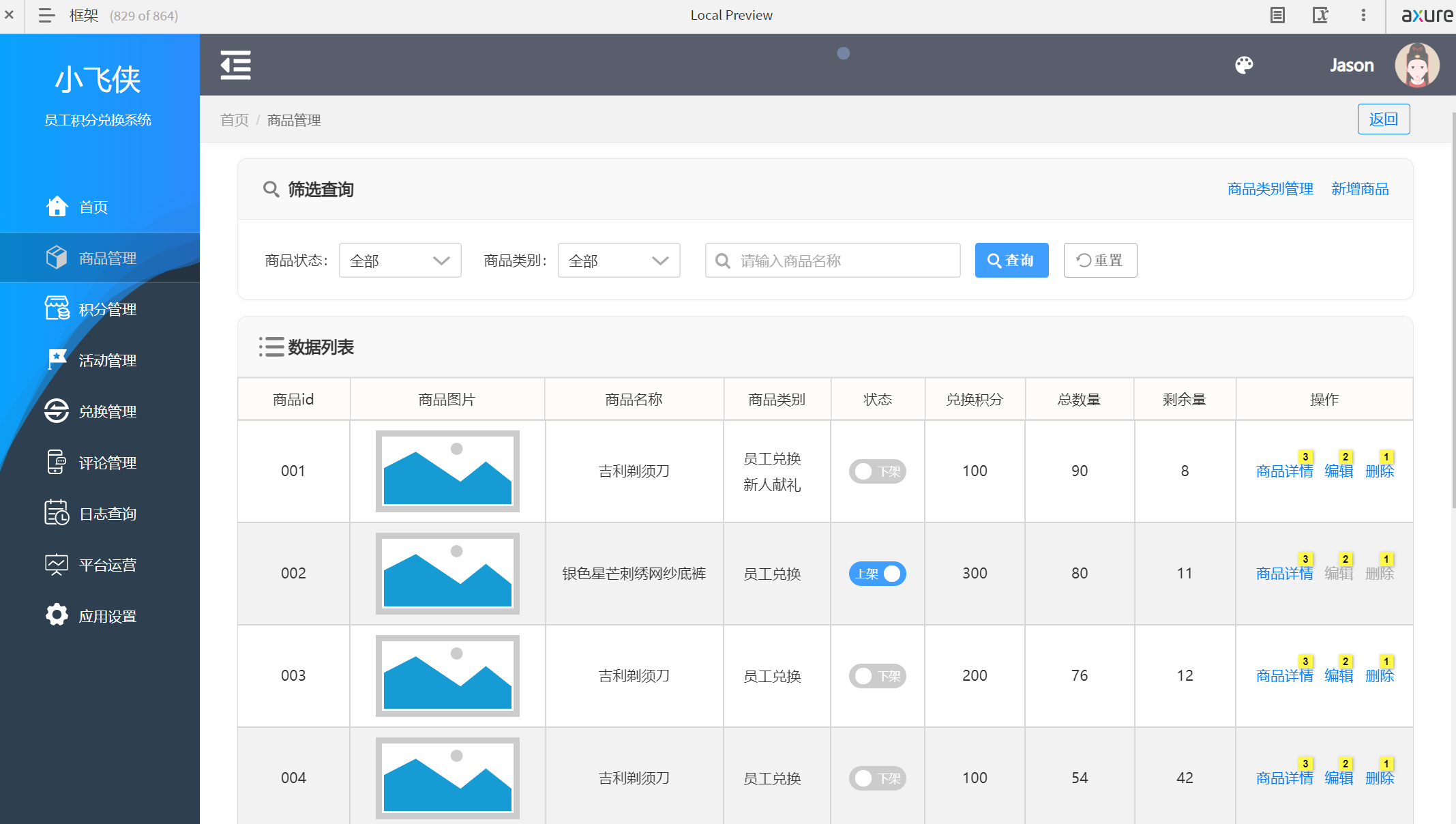The height and width of the screenshot is (824, 1456).
Task: Click the 商品名称 search input field
Action: (x=833, y=260)
